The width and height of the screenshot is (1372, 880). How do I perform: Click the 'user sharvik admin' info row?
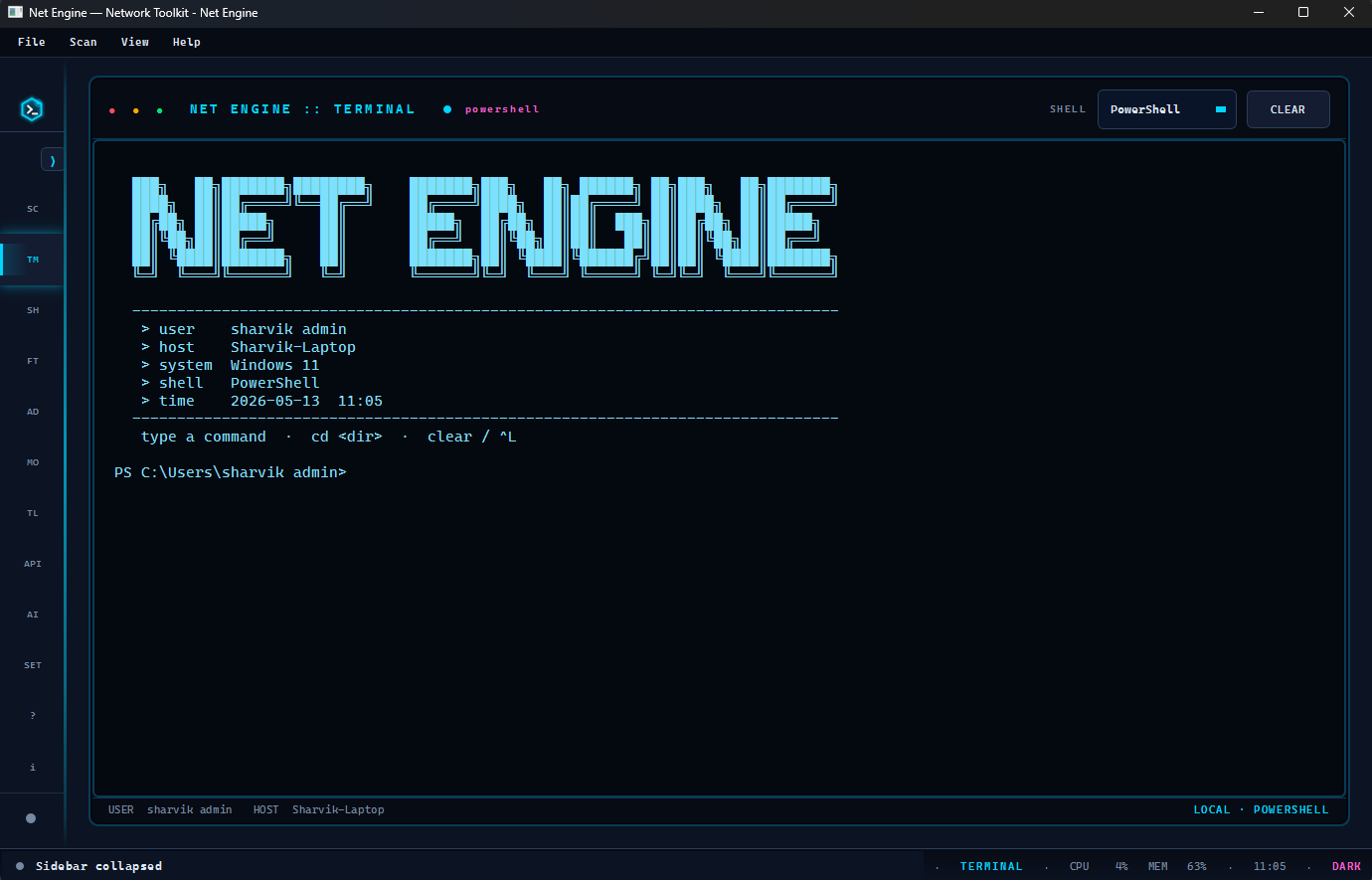(244, 329)
